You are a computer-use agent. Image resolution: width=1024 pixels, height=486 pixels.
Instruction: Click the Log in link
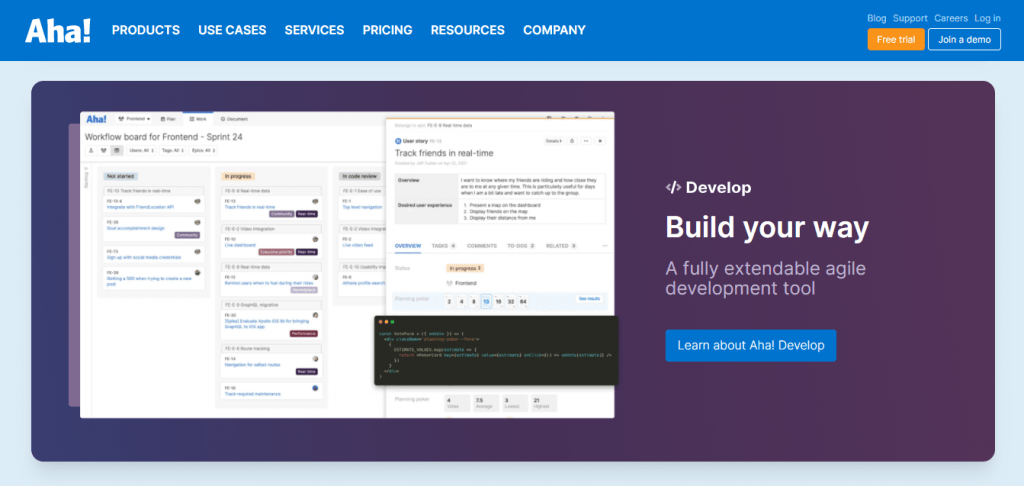tap(987, 18)
